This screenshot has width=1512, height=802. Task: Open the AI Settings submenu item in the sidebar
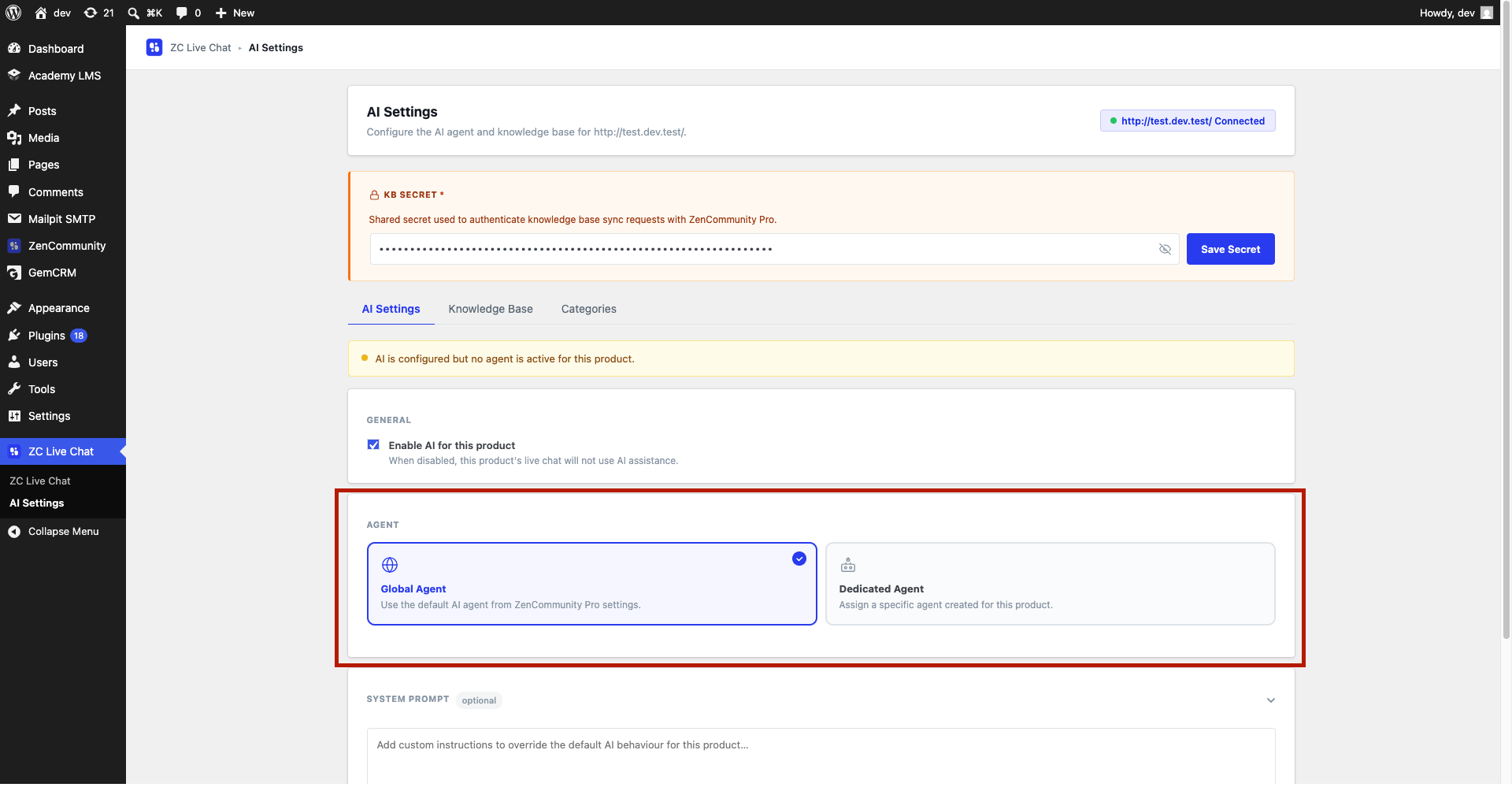click(x=37, y=503)
